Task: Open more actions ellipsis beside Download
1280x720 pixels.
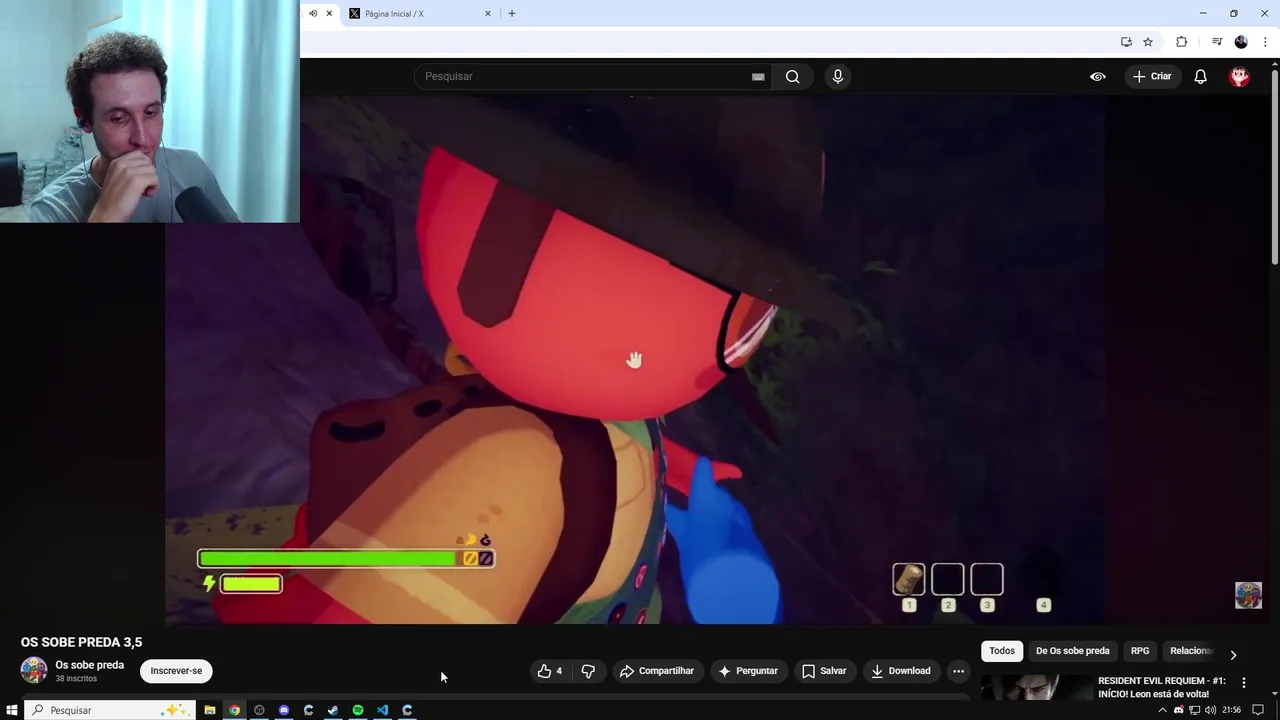Action: coord(958,671)
